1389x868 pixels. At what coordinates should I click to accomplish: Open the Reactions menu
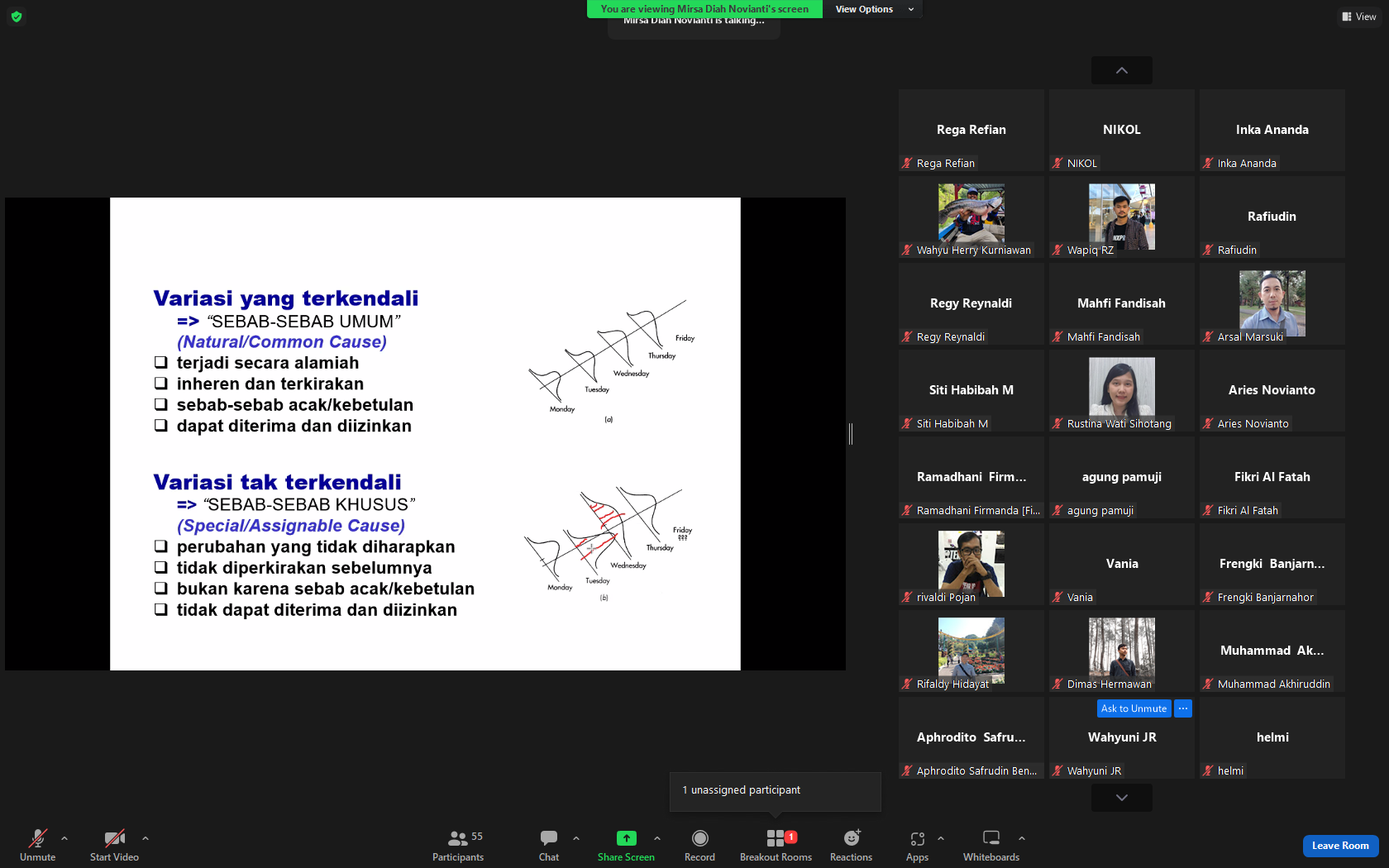coord(851,845)
